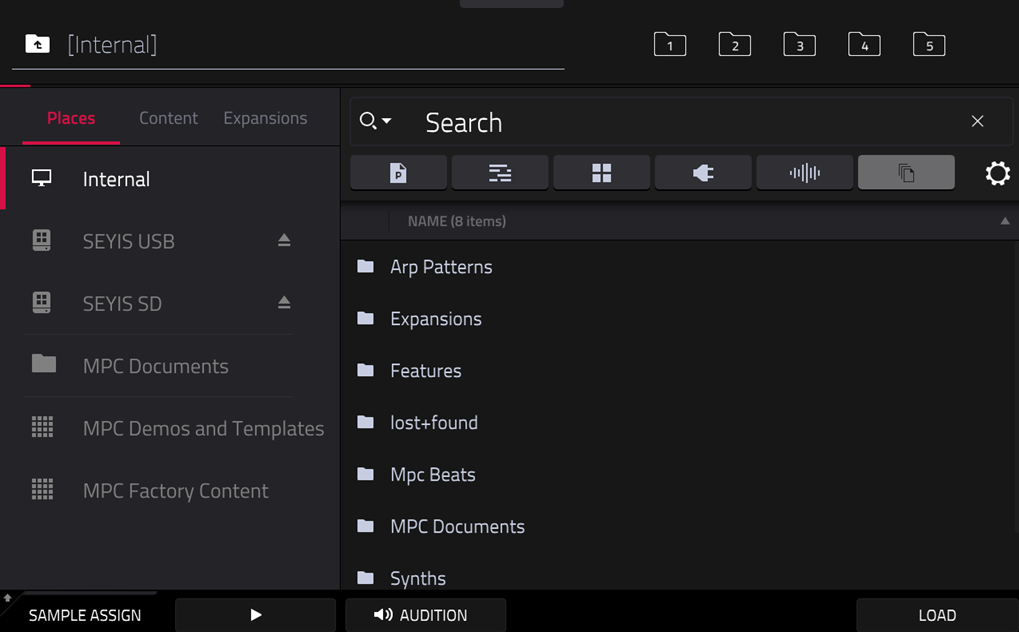Click the Internal monitor icon
The image size is (1019, 632).
tap(42, 178)
